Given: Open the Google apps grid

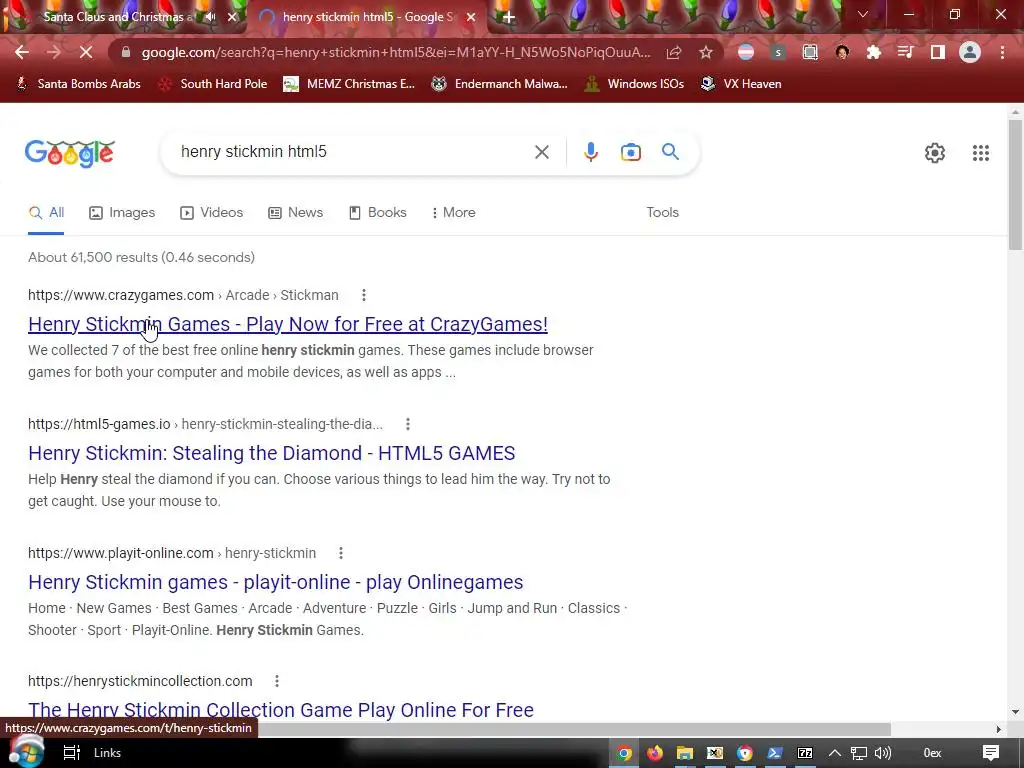Looking at the screenshot, I should (980, 153).
